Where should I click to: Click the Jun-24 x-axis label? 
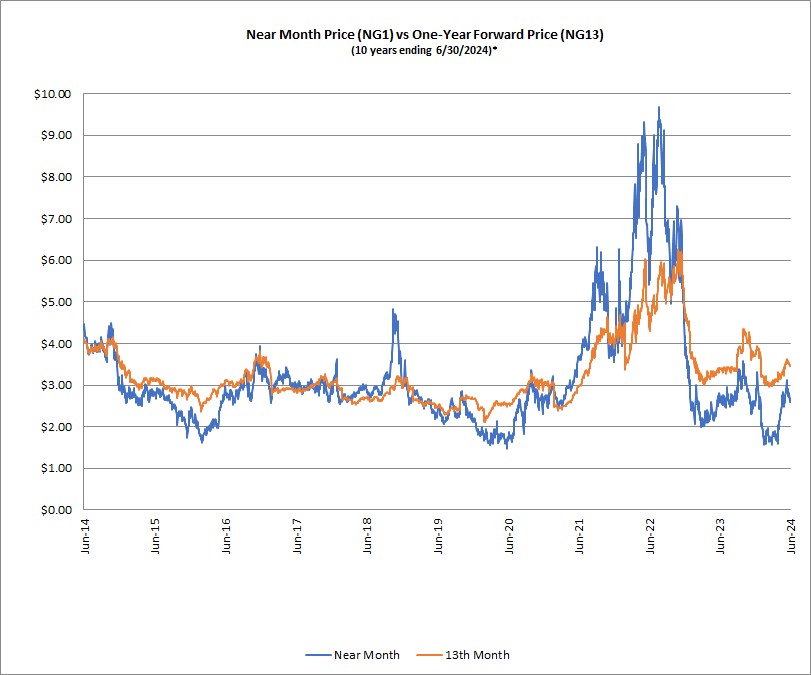(x=791, y=536)
